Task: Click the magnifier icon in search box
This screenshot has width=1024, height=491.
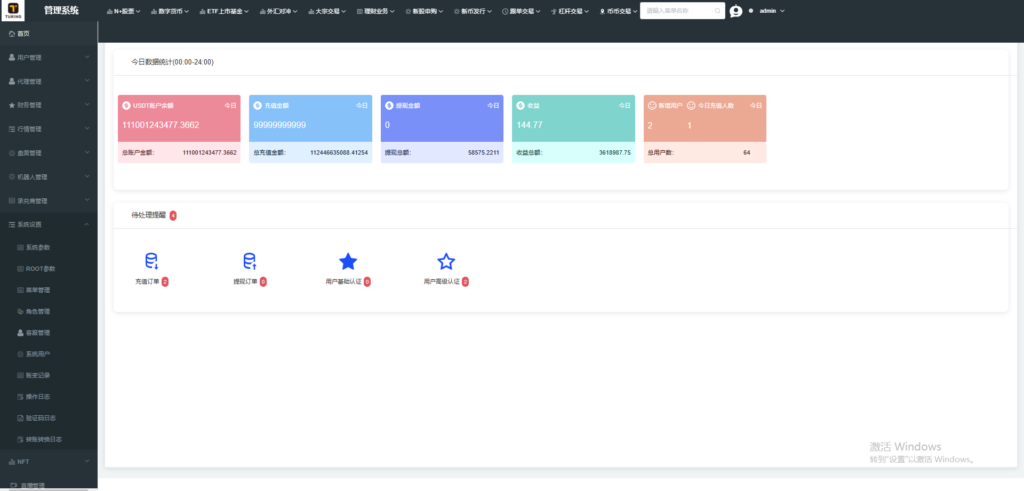Action: 717,11
